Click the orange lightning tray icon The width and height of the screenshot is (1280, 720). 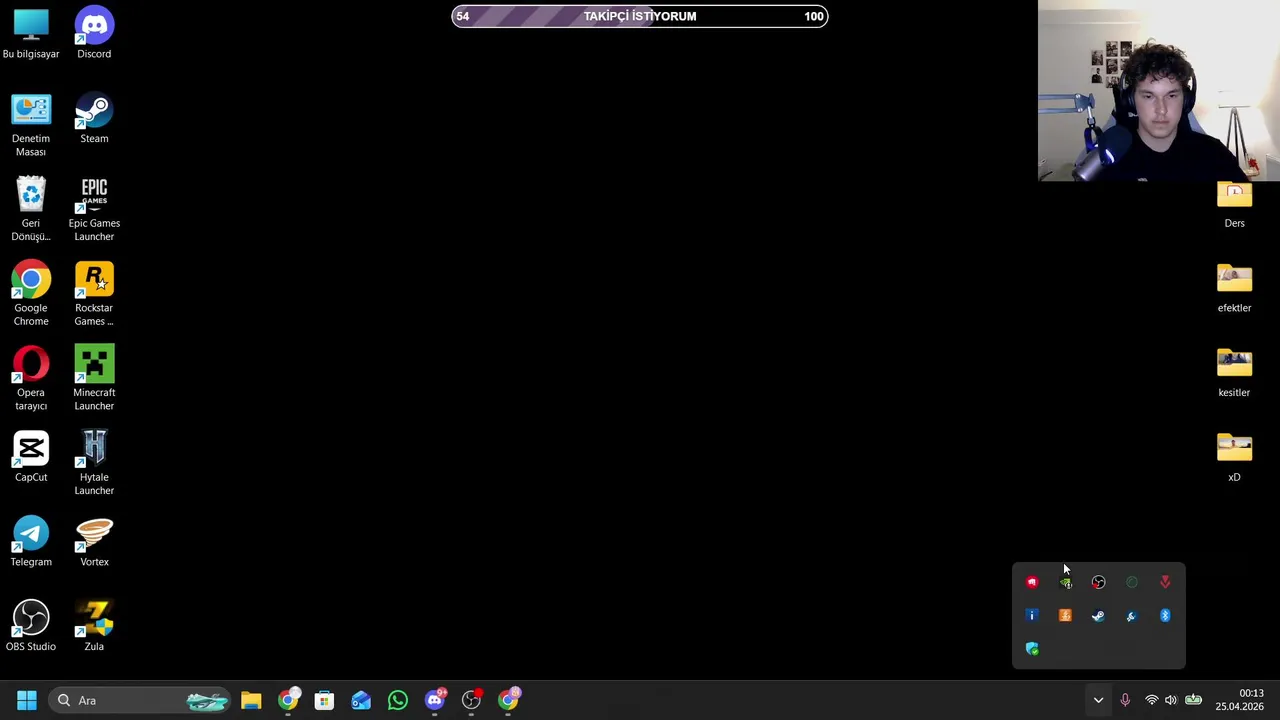pyautogui.click(x=1065, y=616)
